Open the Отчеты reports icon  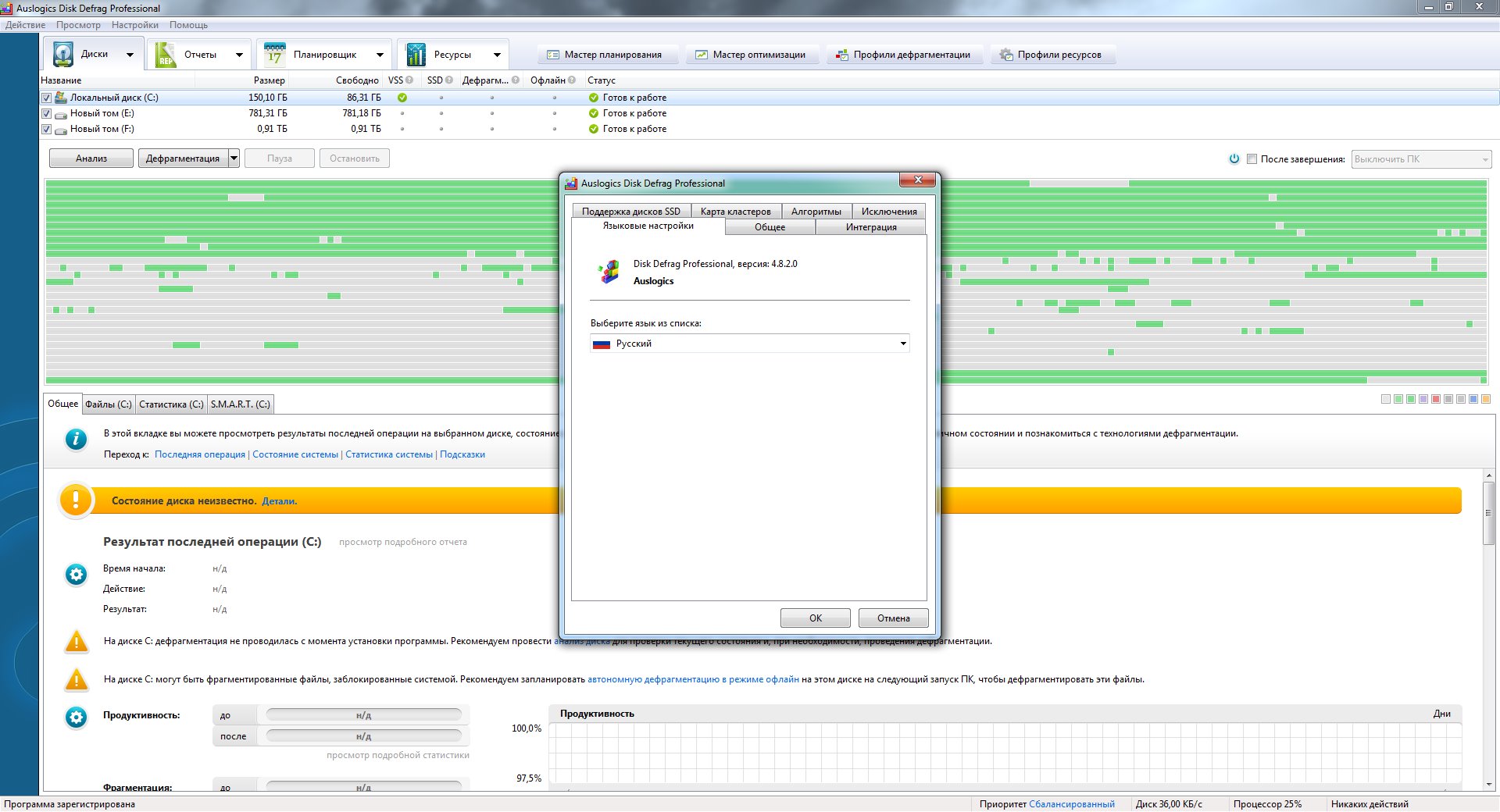click(166, 55)
